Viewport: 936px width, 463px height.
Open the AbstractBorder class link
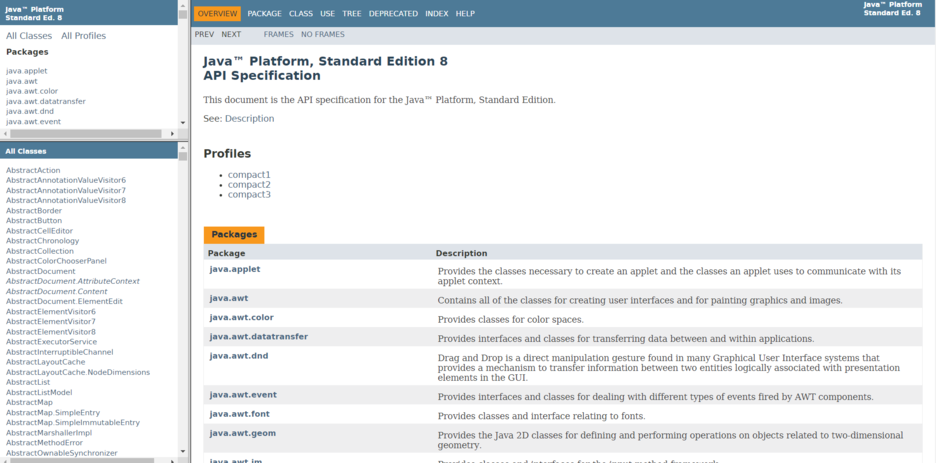click(34, 211)
